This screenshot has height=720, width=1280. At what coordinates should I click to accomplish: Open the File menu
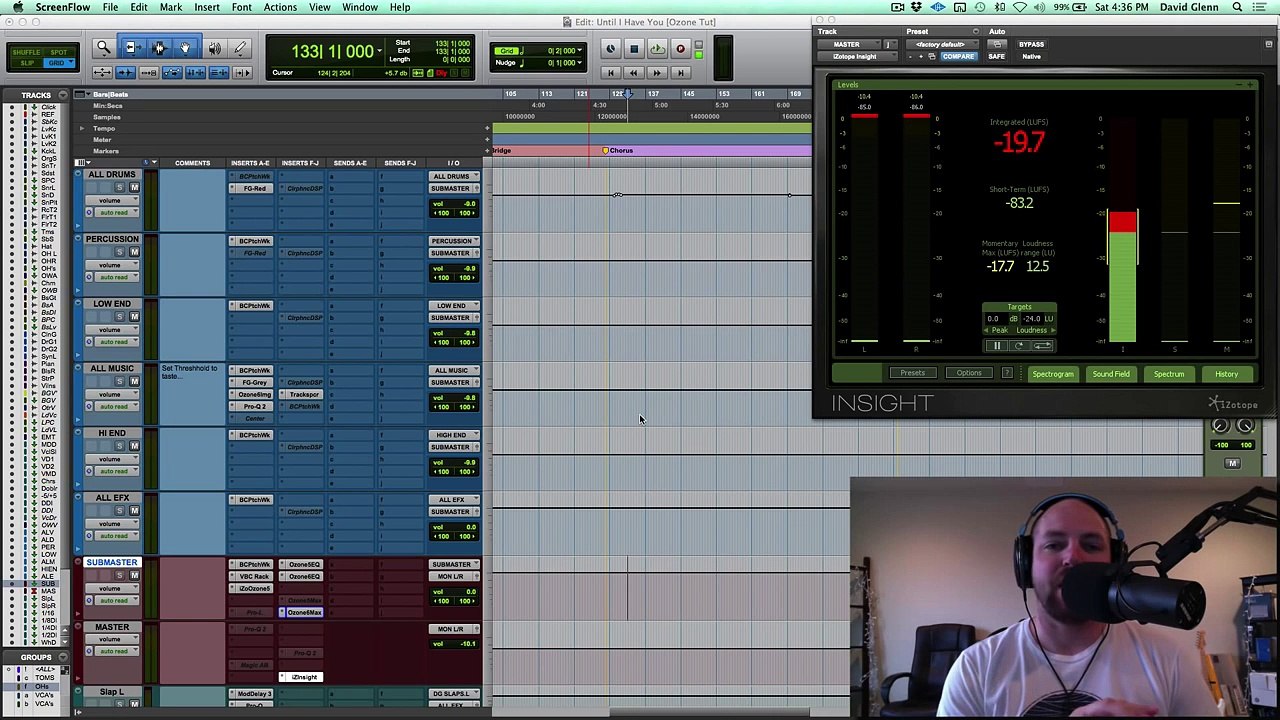(110, 7)
